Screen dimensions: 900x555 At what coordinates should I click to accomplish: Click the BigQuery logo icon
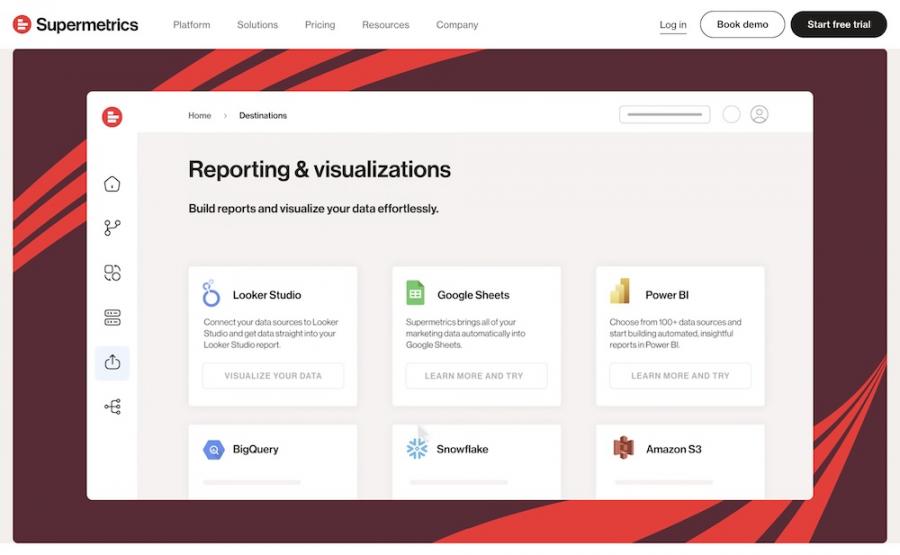point(214,450)
